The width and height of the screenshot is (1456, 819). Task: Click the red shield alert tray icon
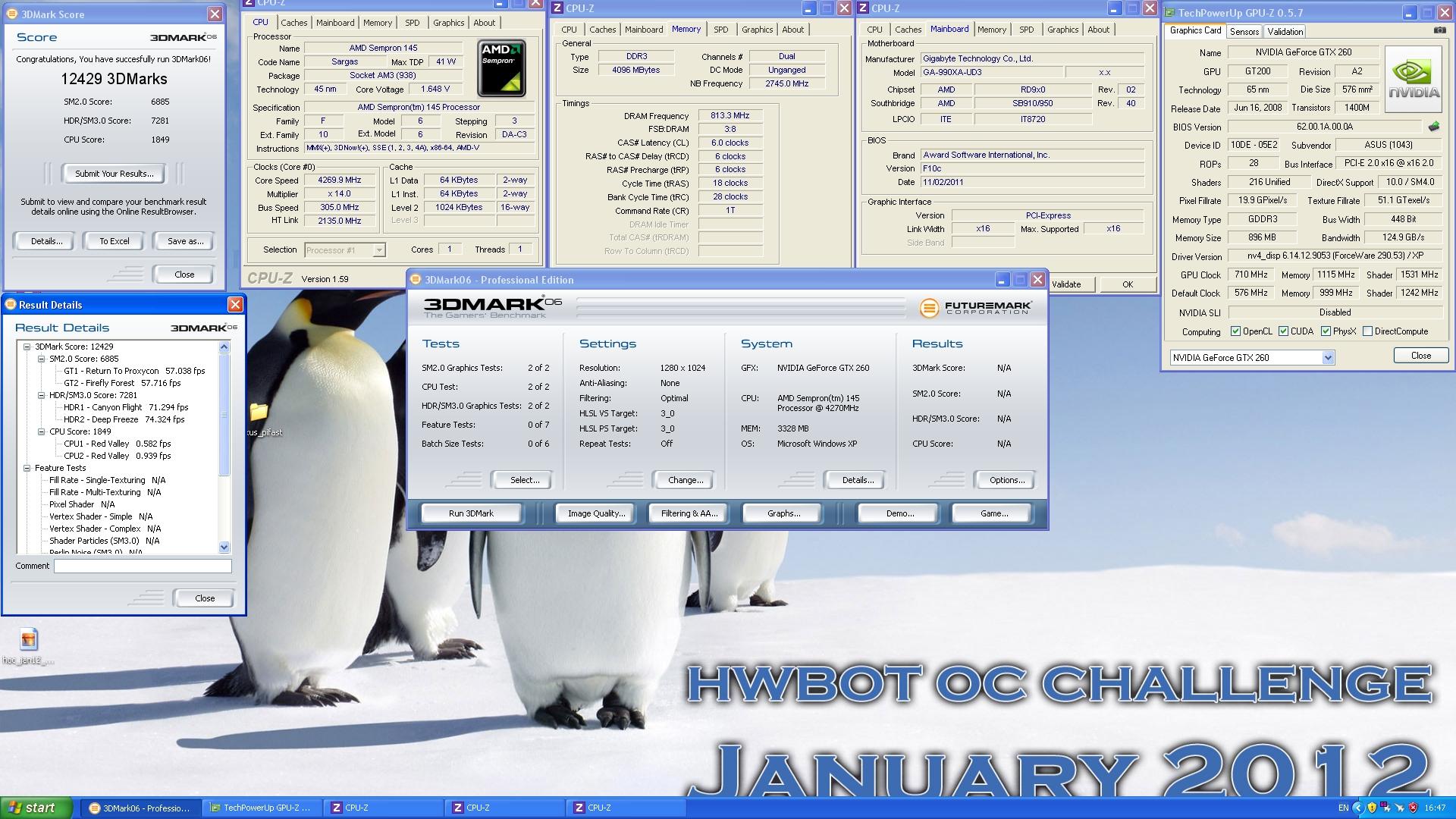tap(1413, 808)
